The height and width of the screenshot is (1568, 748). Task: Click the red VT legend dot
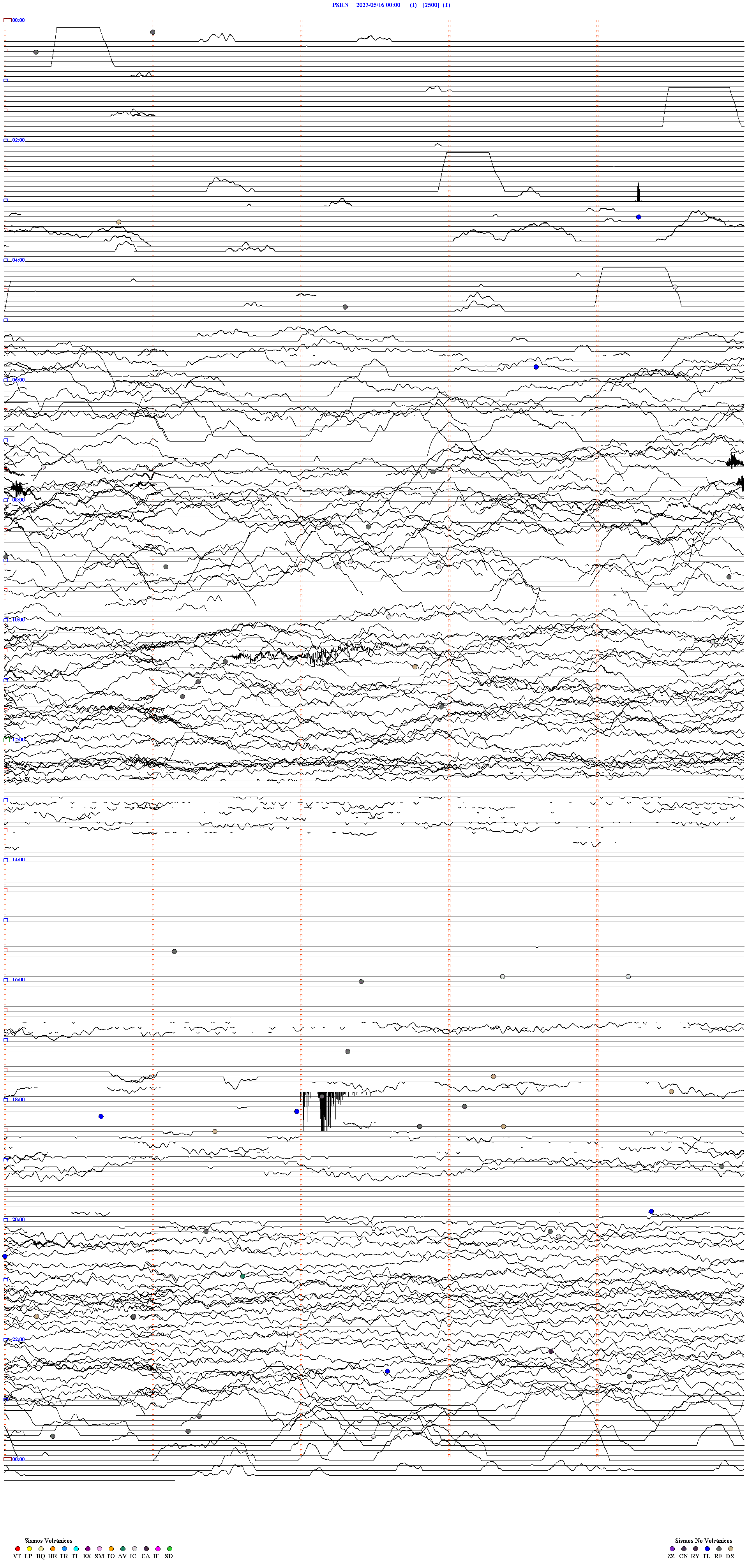point(18,1549)
